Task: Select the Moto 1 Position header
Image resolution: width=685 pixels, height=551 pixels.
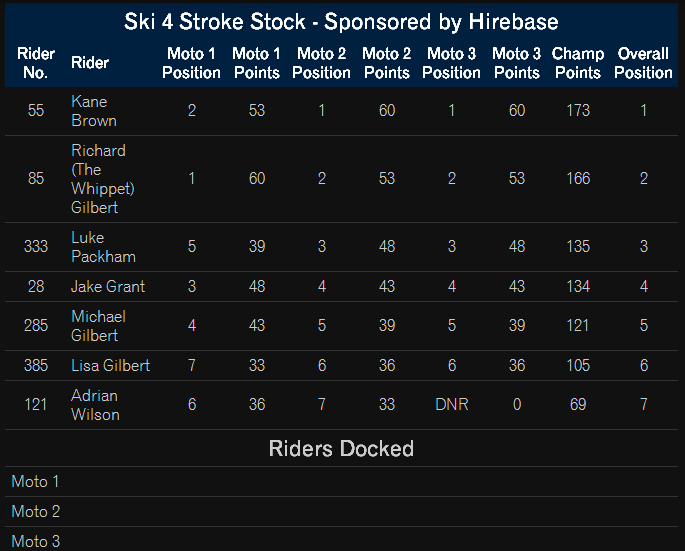Action: pyautogui.click(x=191, y=63)
